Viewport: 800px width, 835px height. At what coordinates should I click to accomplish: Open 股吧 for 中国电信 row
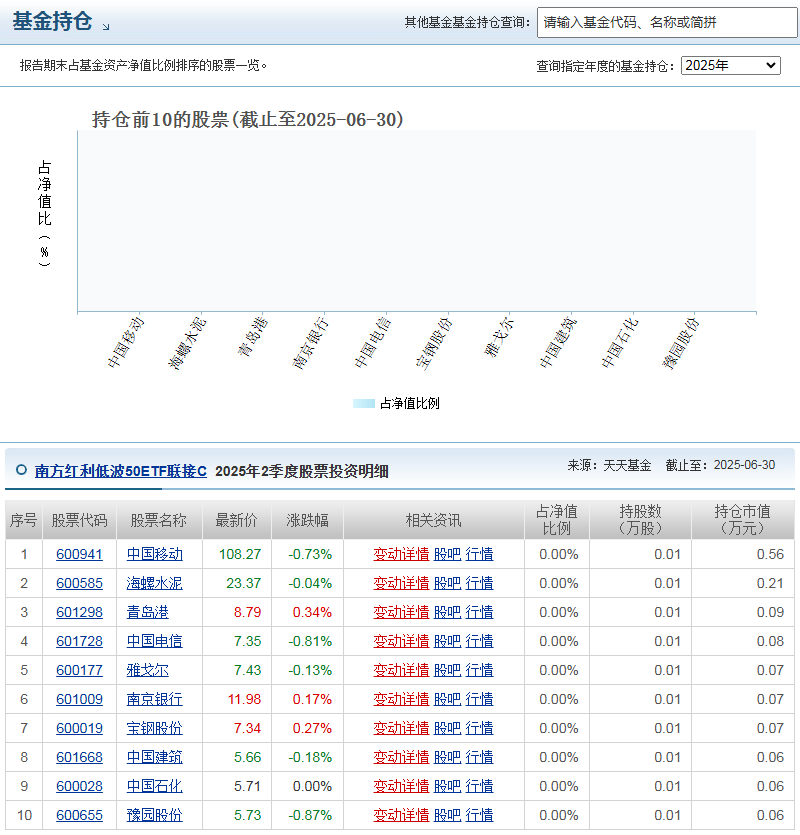click(447, 641)
